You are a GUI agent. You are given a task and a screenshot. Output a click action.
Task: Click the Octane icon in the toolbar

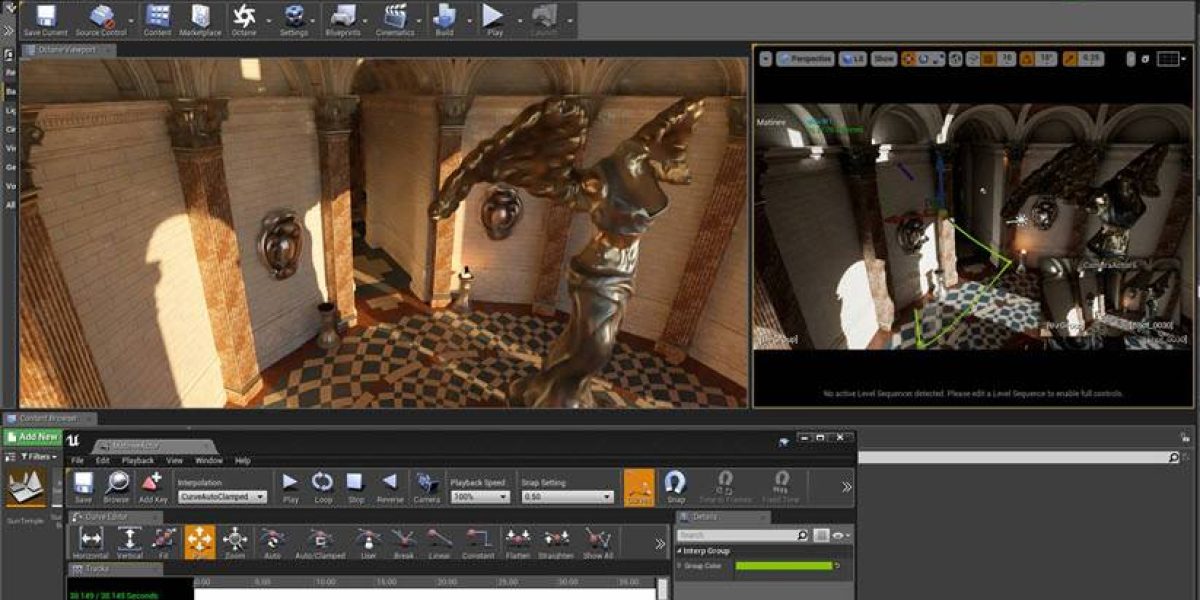(x=244, y=16)
